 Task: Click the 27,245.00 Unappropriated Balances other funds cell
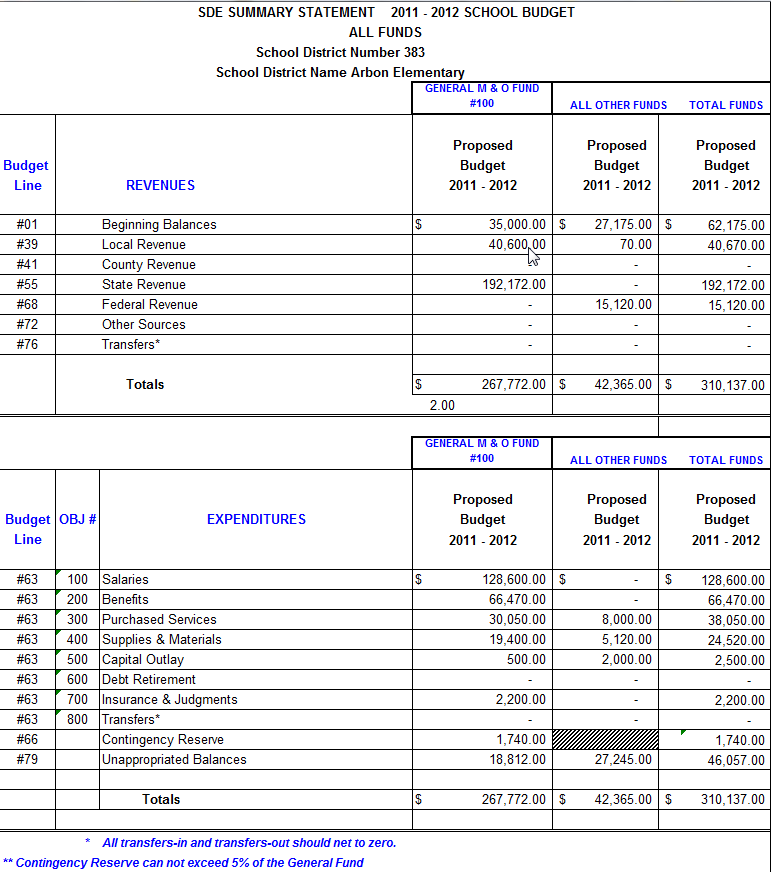click(605, 760)
